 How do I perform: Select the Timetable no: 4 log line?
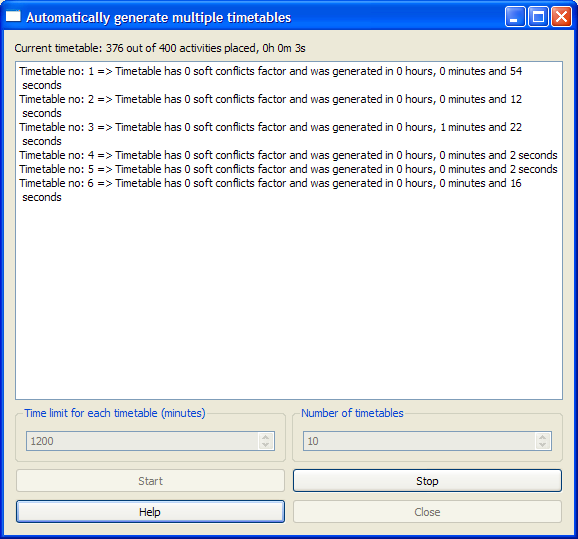point(288,155)
